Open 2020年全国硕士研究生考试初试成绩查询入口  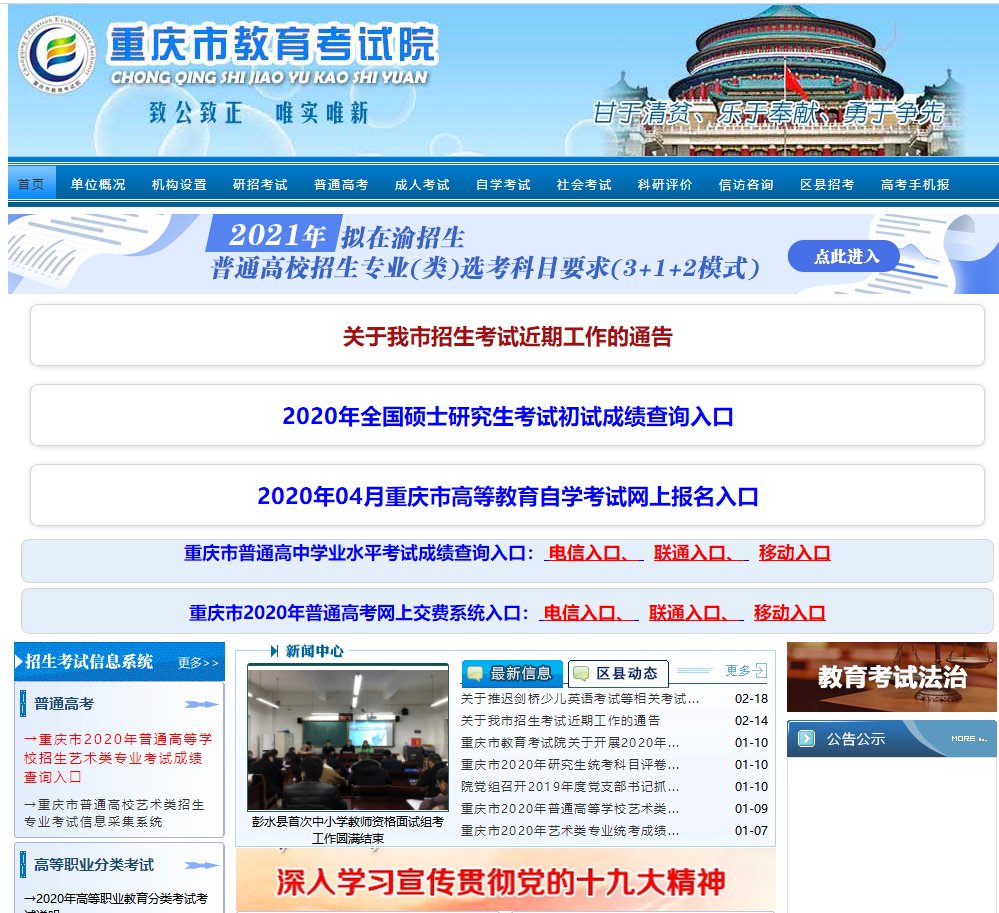pos(507,416)
